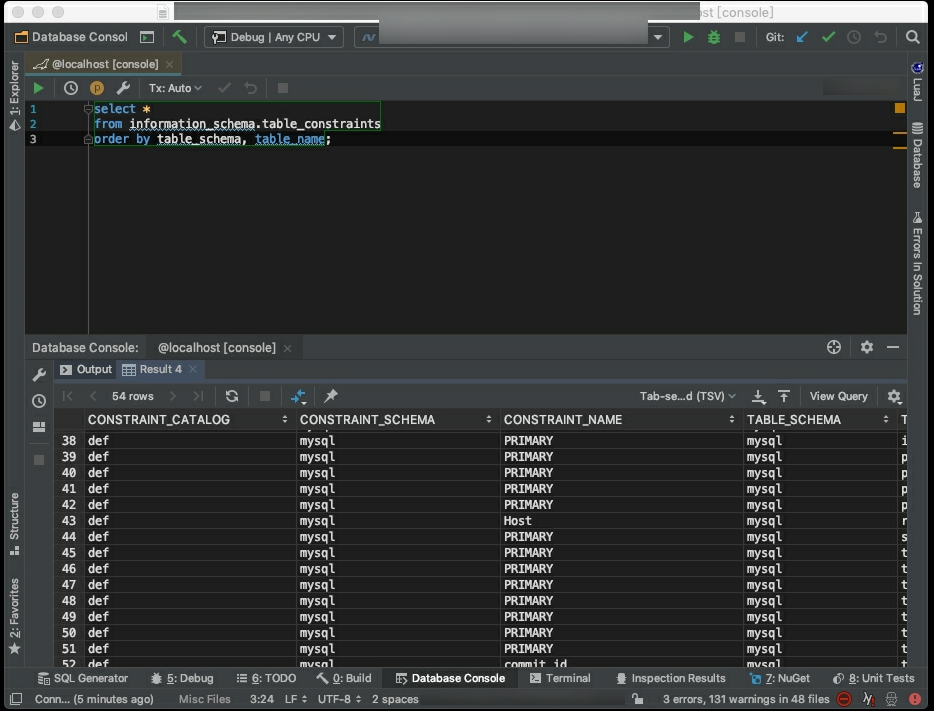Execute the SQL statement in the console toolbar
Screen dimensions: 934x711
[x=39, y=88]
